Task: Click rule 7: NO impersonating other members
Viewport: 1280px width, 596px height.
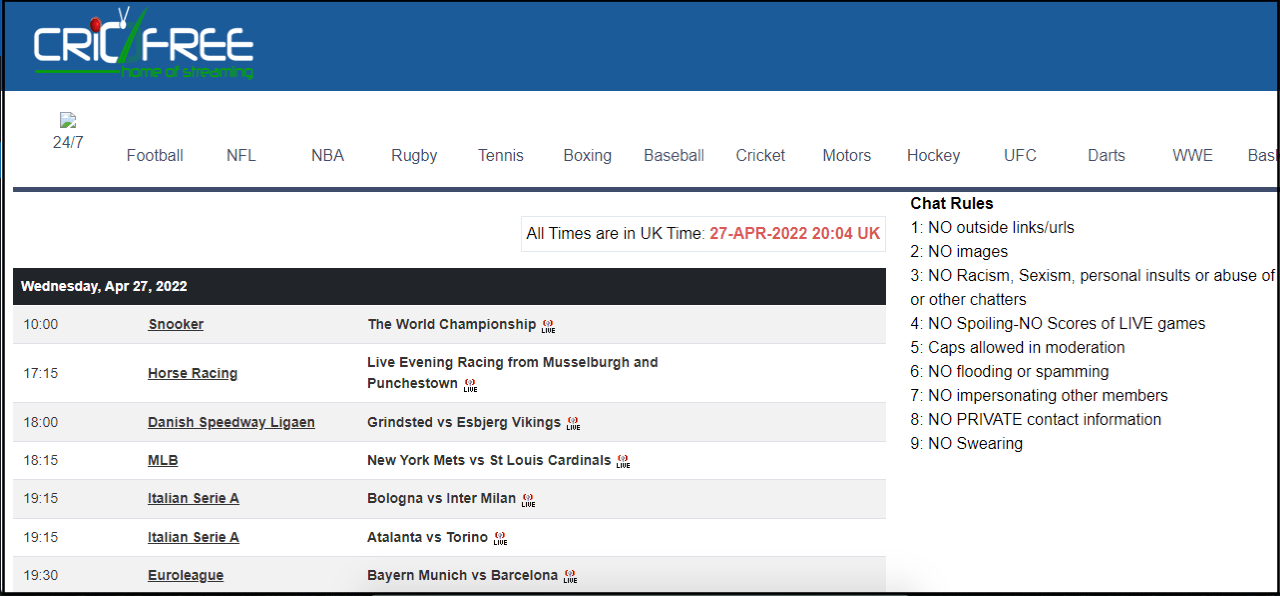Action: coord(1039,395)
